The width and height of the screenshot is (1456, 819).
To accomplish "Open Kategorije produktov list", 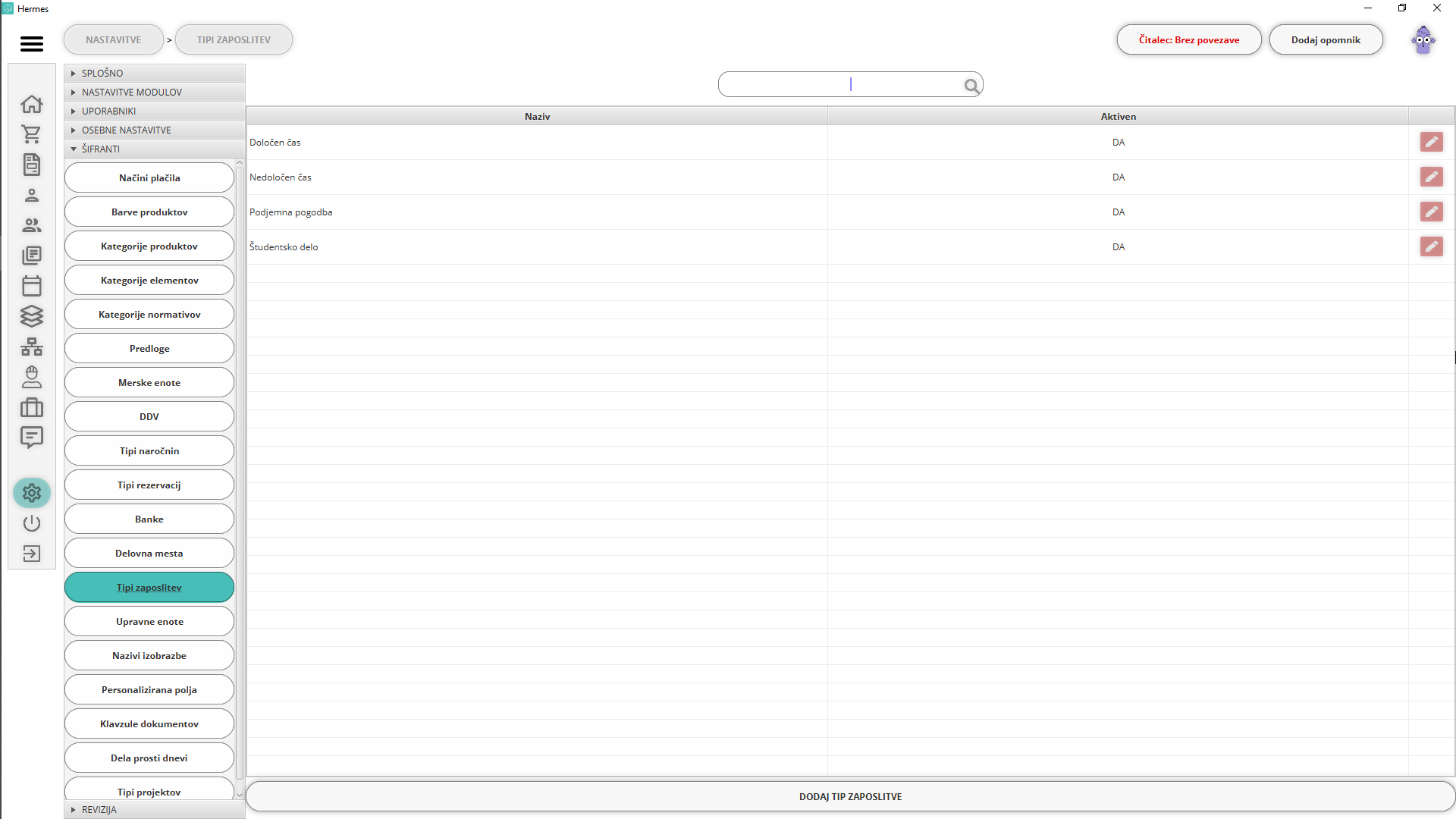I will point(149,246).
